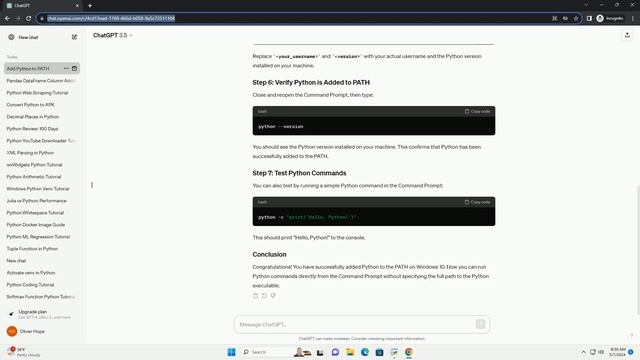This screenshot has width=640, height=360.
Task: Select the ChatGPT browser tab
Action: 42,6
